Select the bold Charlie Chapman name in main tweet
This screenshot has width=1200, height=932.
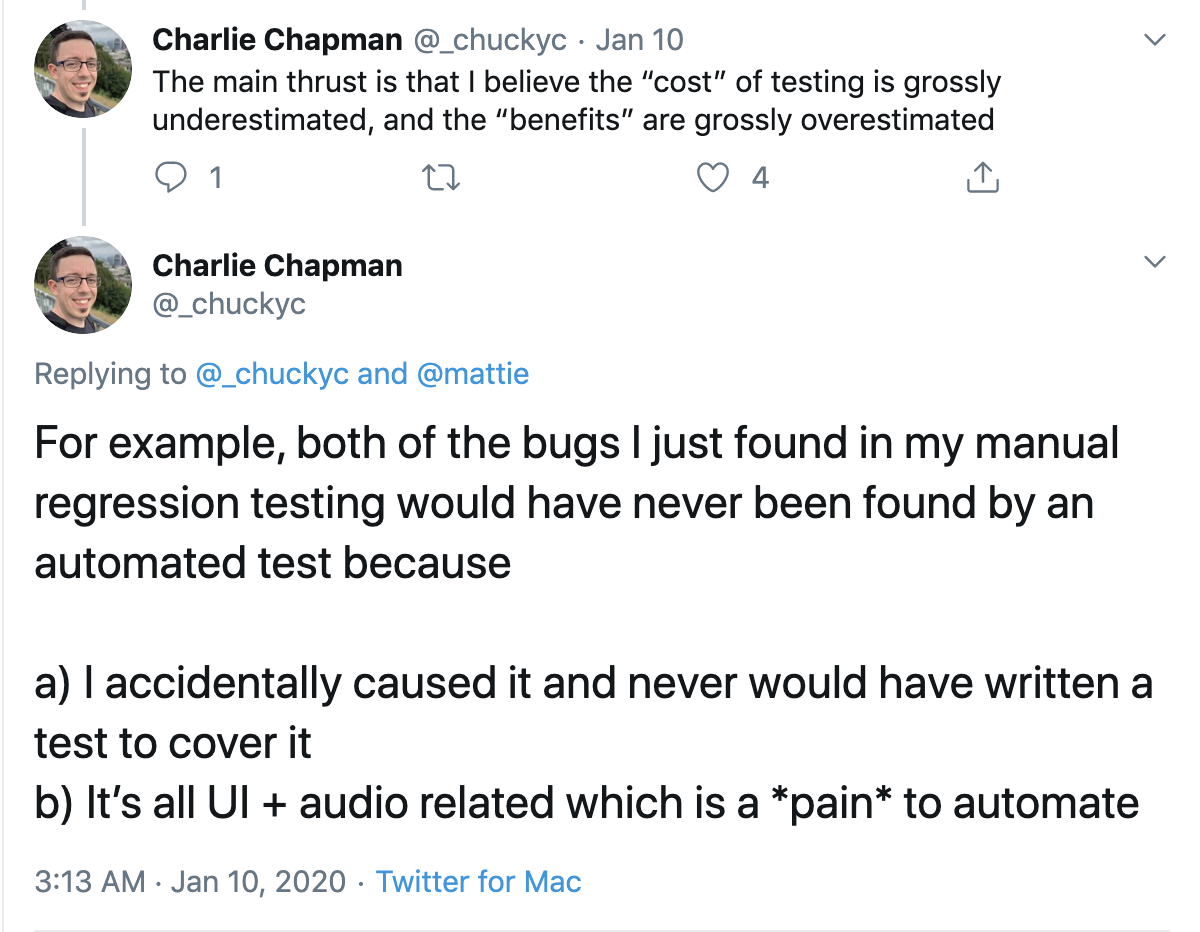pyautogui.click(x=278, y=265)
